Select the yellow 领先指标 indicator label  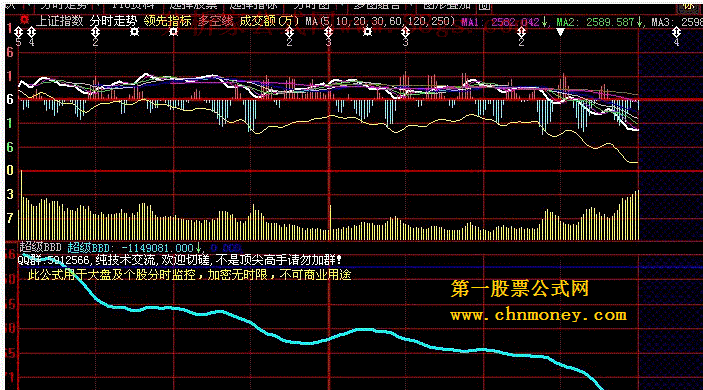(x=168, y=21)
